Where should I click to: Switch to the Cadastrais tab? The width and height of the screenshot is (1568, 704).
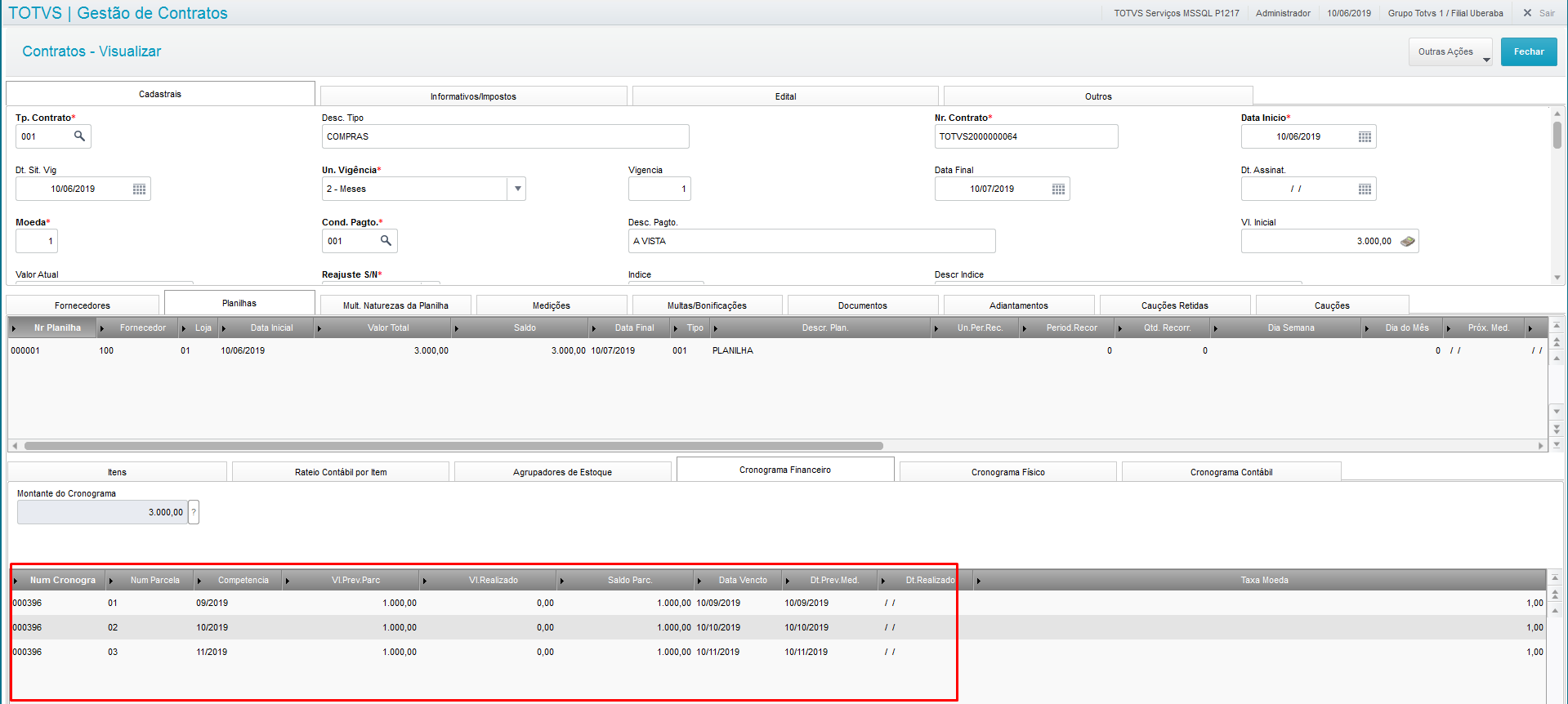tap(160, 94)
